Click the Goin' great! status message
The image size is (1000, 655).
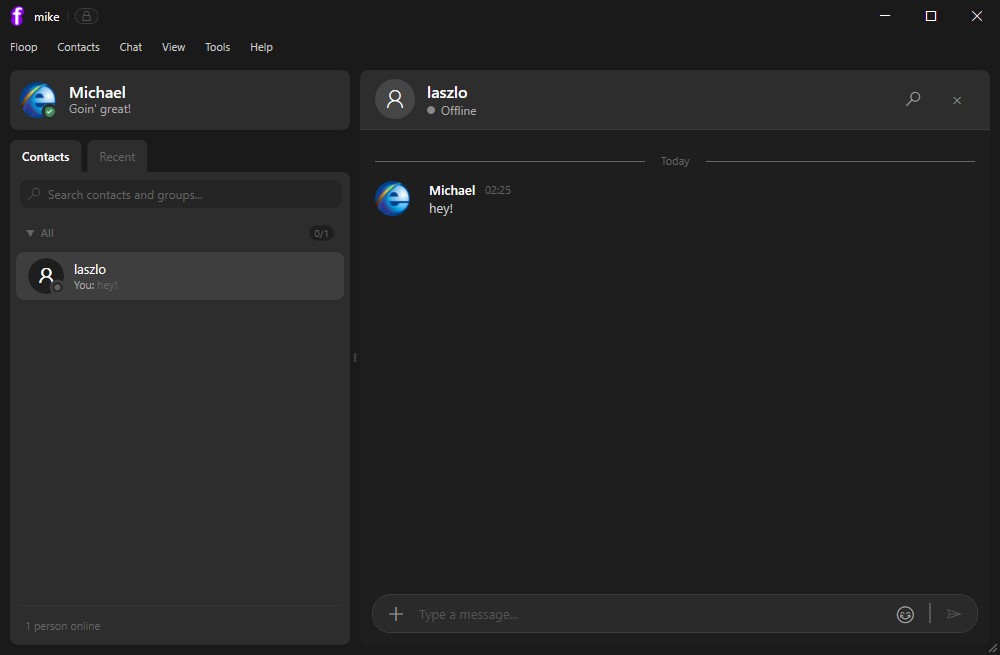(99, 109)
